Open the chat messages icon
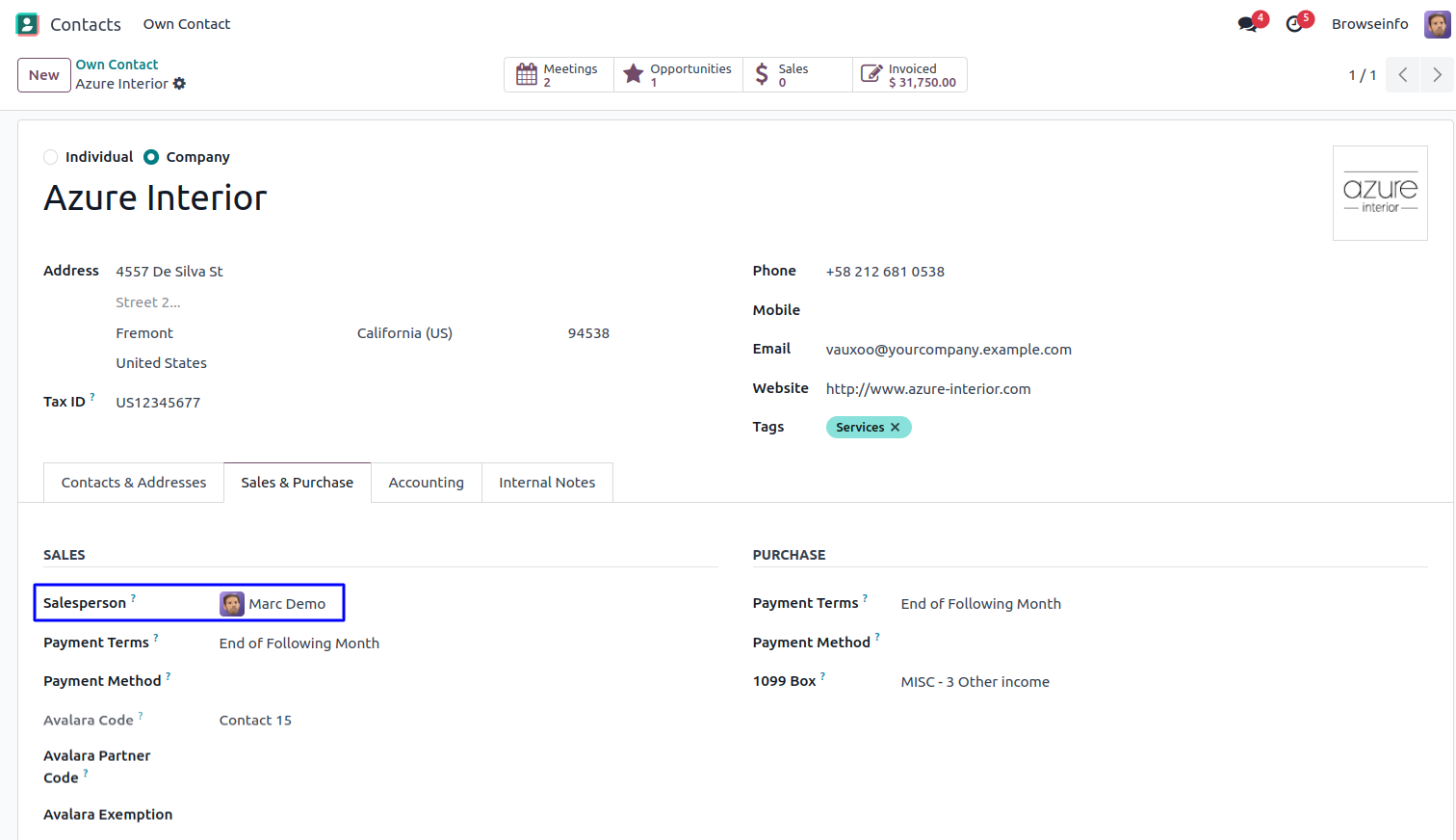 click(x=1248, y=24)
